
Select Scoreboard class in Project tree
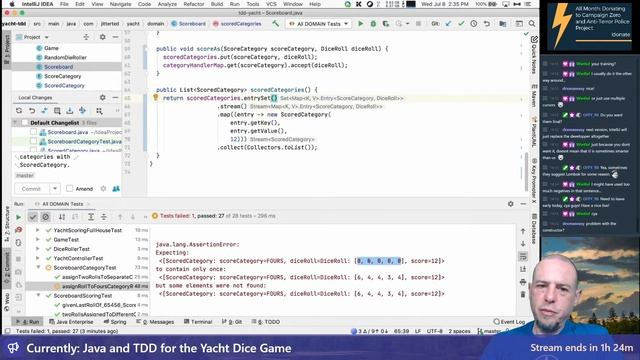59,67
